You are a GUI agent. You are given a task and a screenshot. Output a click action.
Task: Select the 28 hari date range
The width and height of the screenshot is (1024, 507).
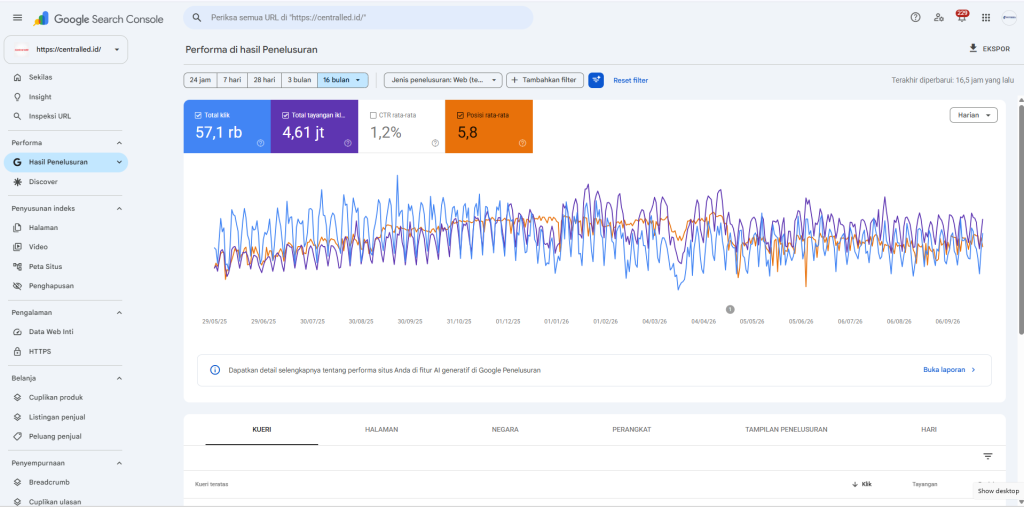pos(264,80)
